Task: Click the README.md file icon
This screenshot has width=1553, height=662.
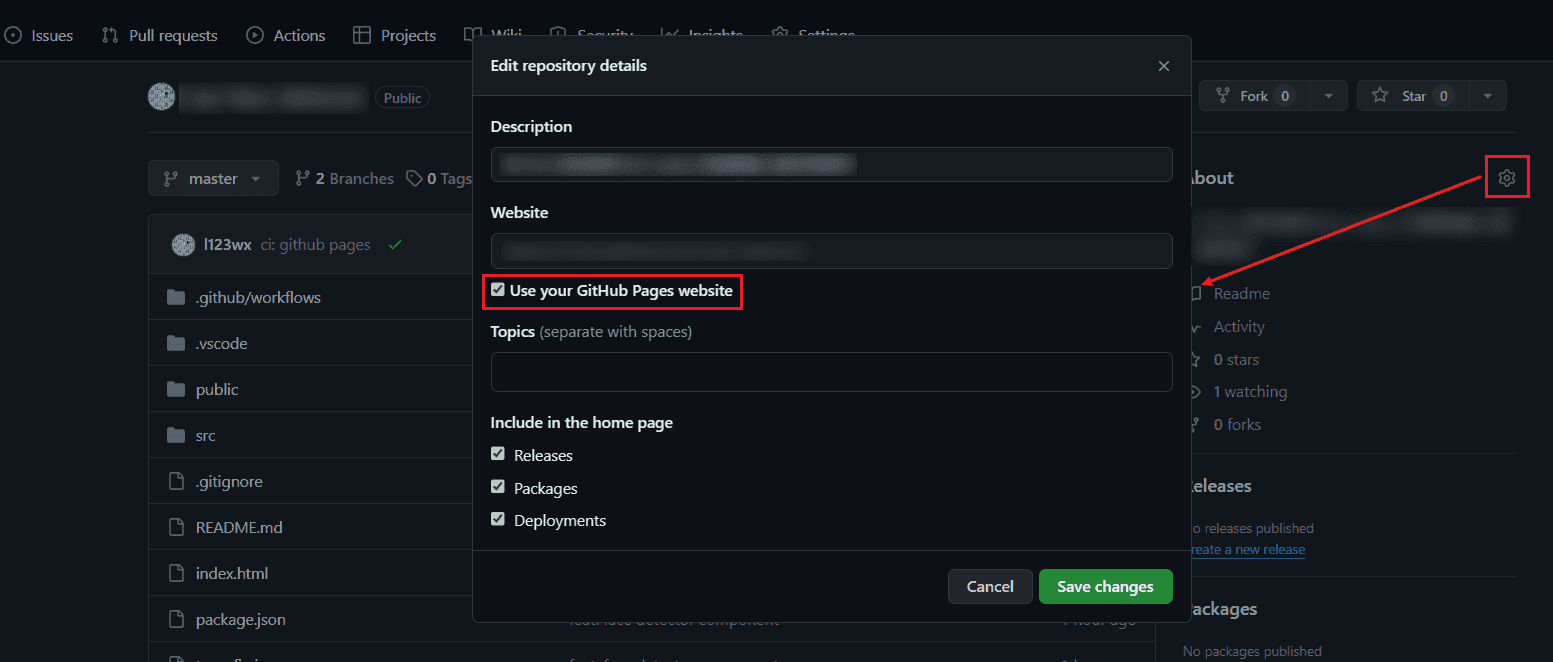Action: coord(177,527)
